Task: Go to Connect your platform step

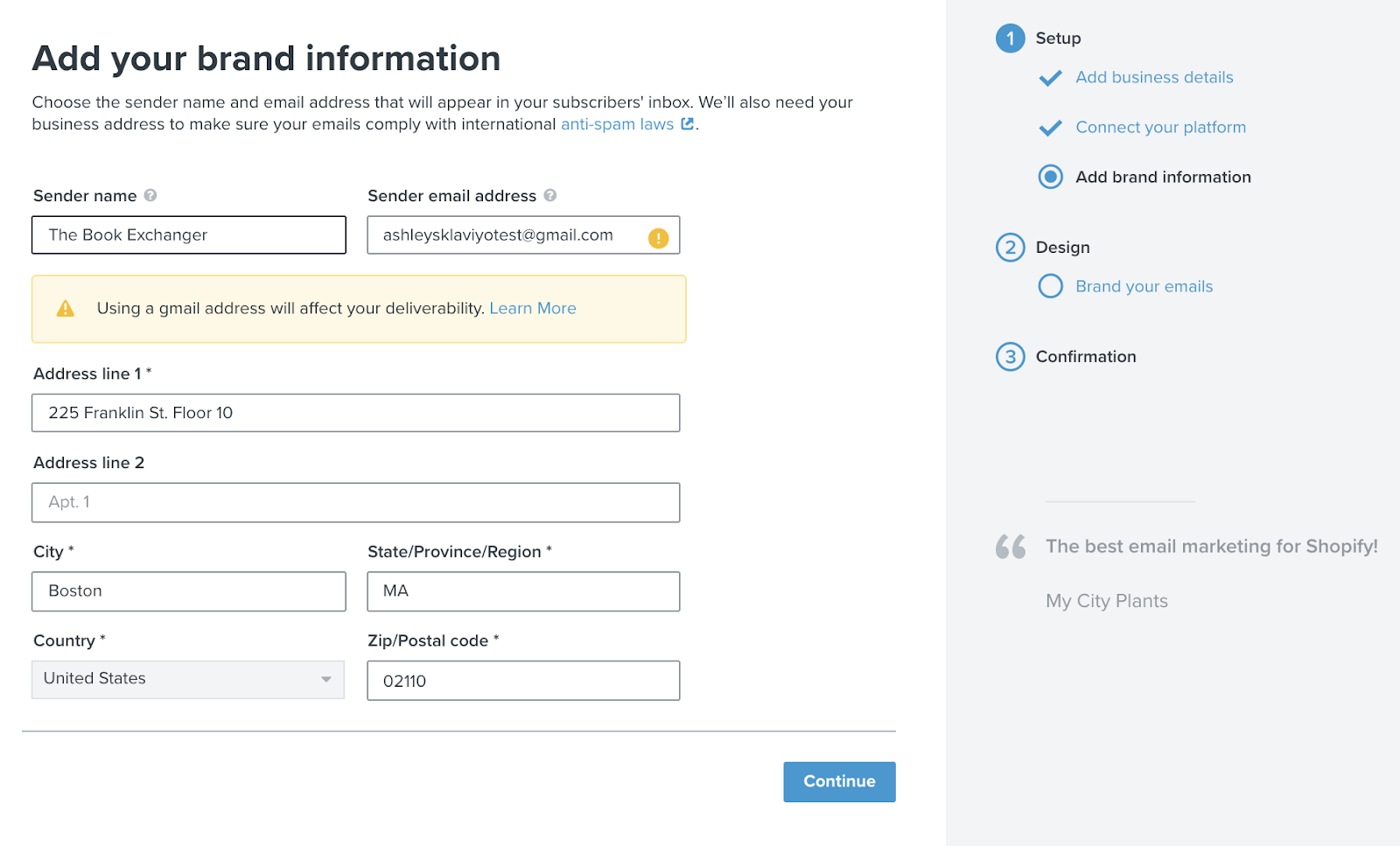Action: (x=1160, y=127)
